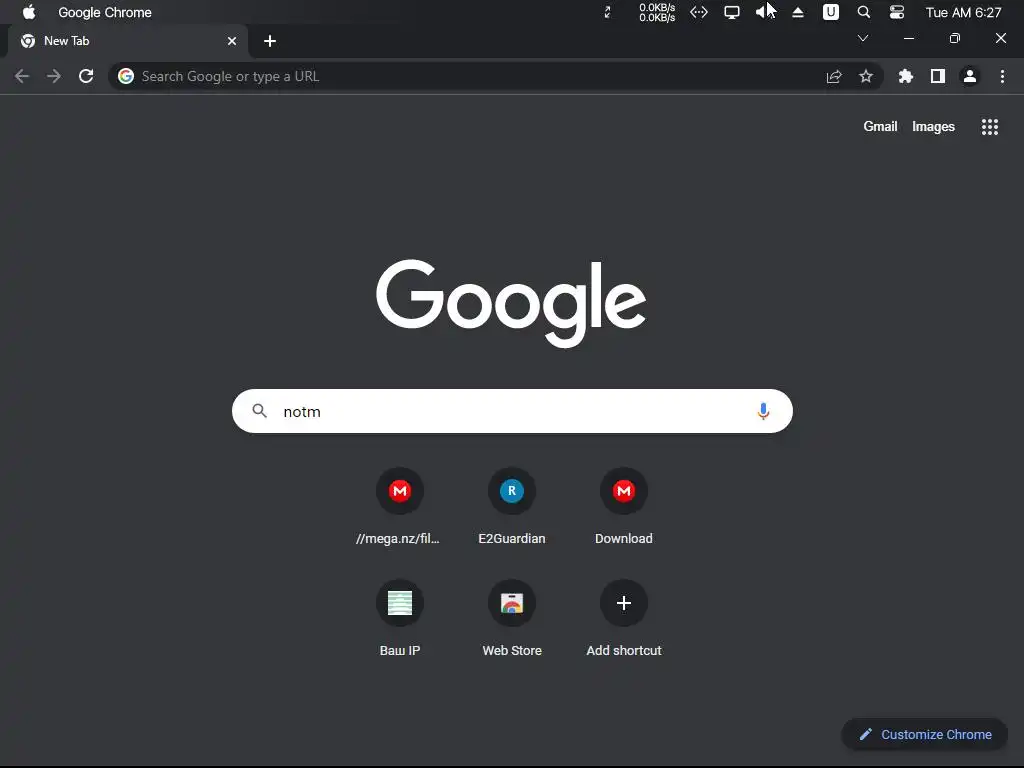This screenshot has height=768, width=1024.
Task: Click the eject icon in menu bar
Action: [x=798, y=12]
